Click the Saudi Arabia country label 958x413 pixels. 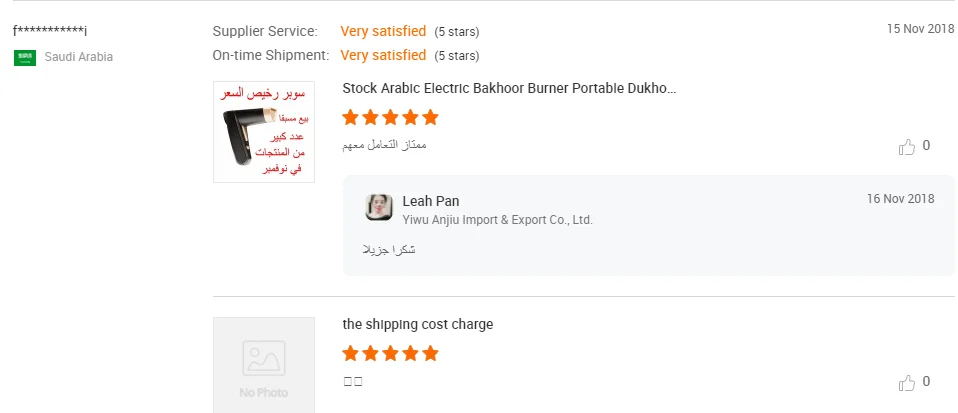[78, 57]
